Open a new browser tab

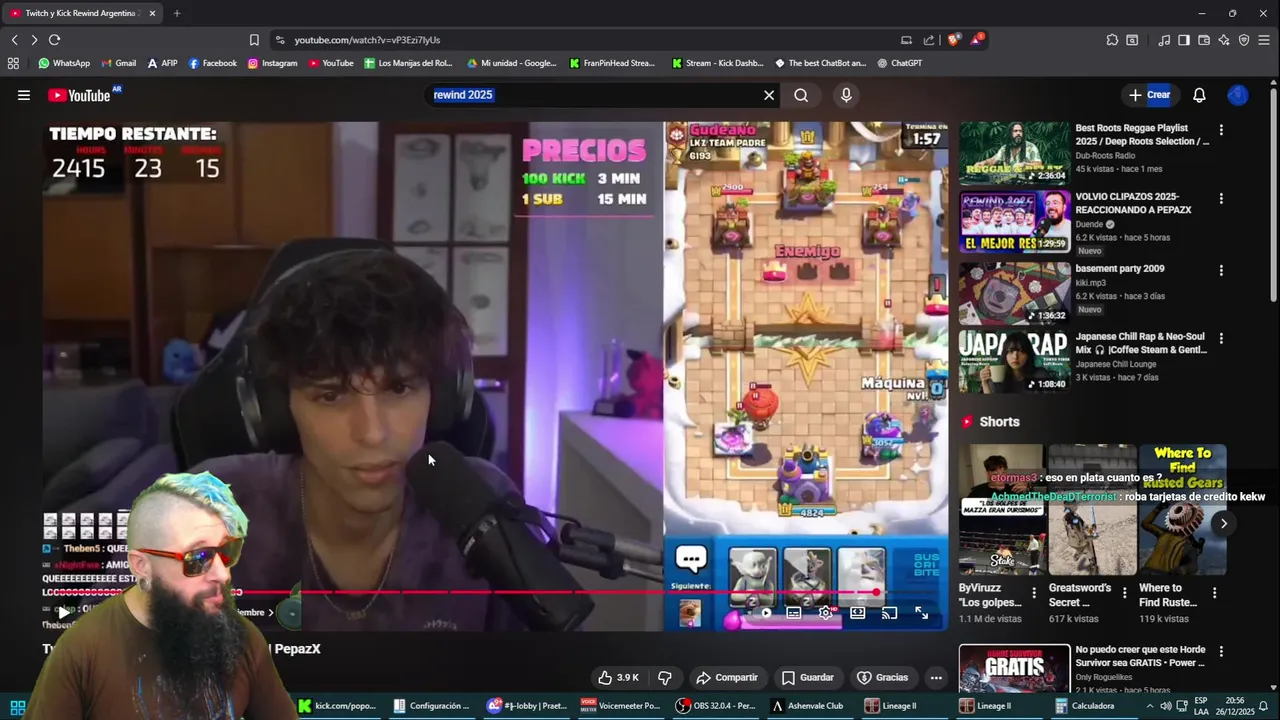click(177, 13)
